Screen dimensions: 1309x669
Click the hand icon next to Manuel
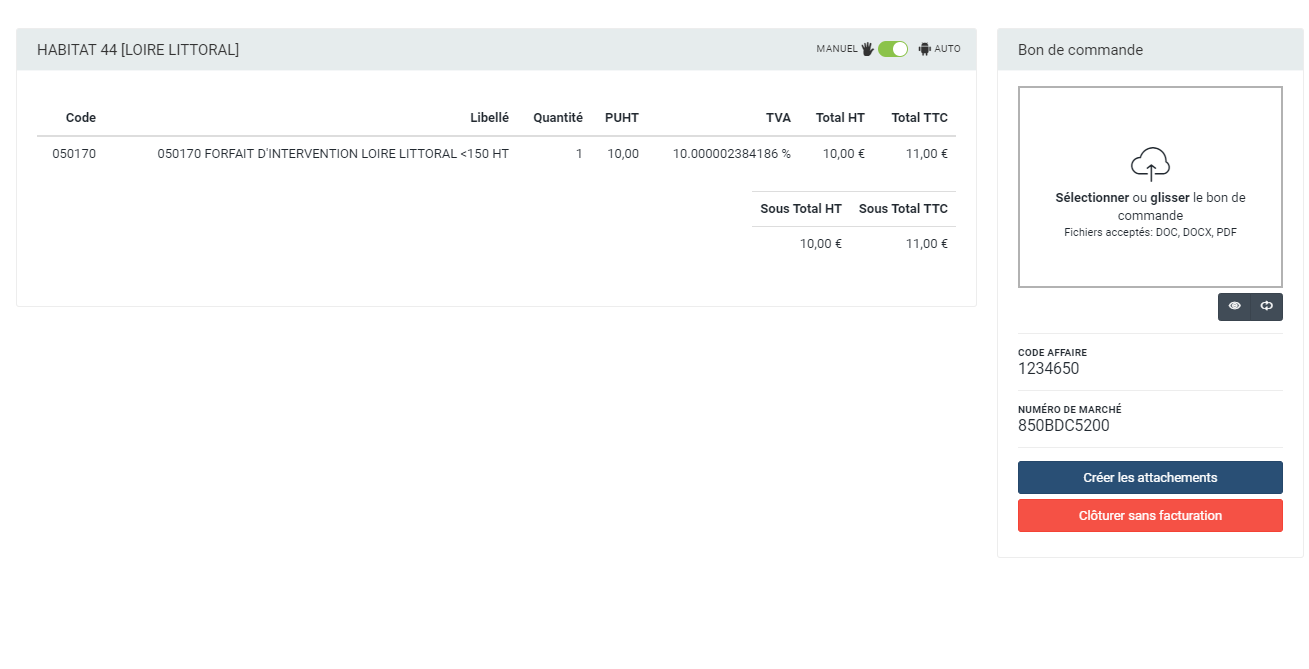click(x=867, y=49)
